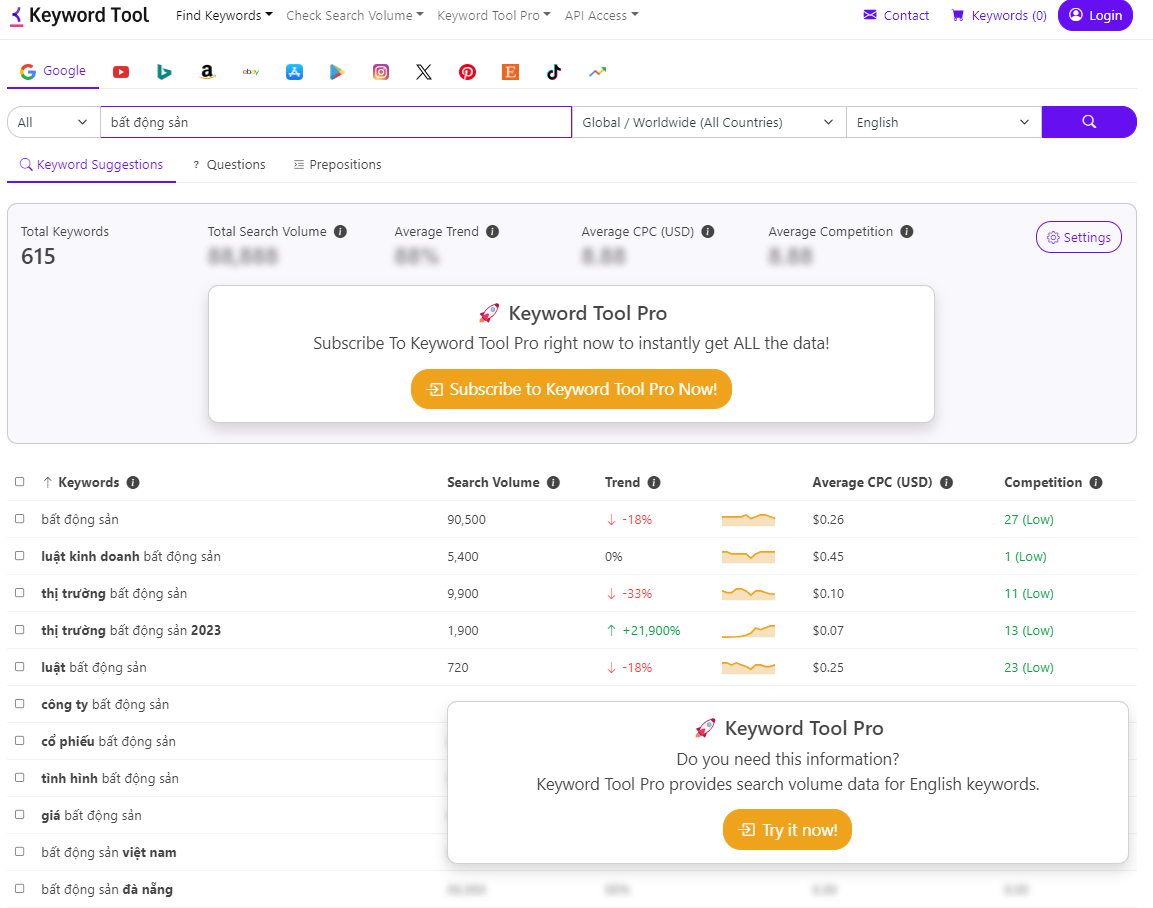Screen dimensions: 1153x908
Task: Click the $0.45 average CPC value
Action: click(828, 557)
